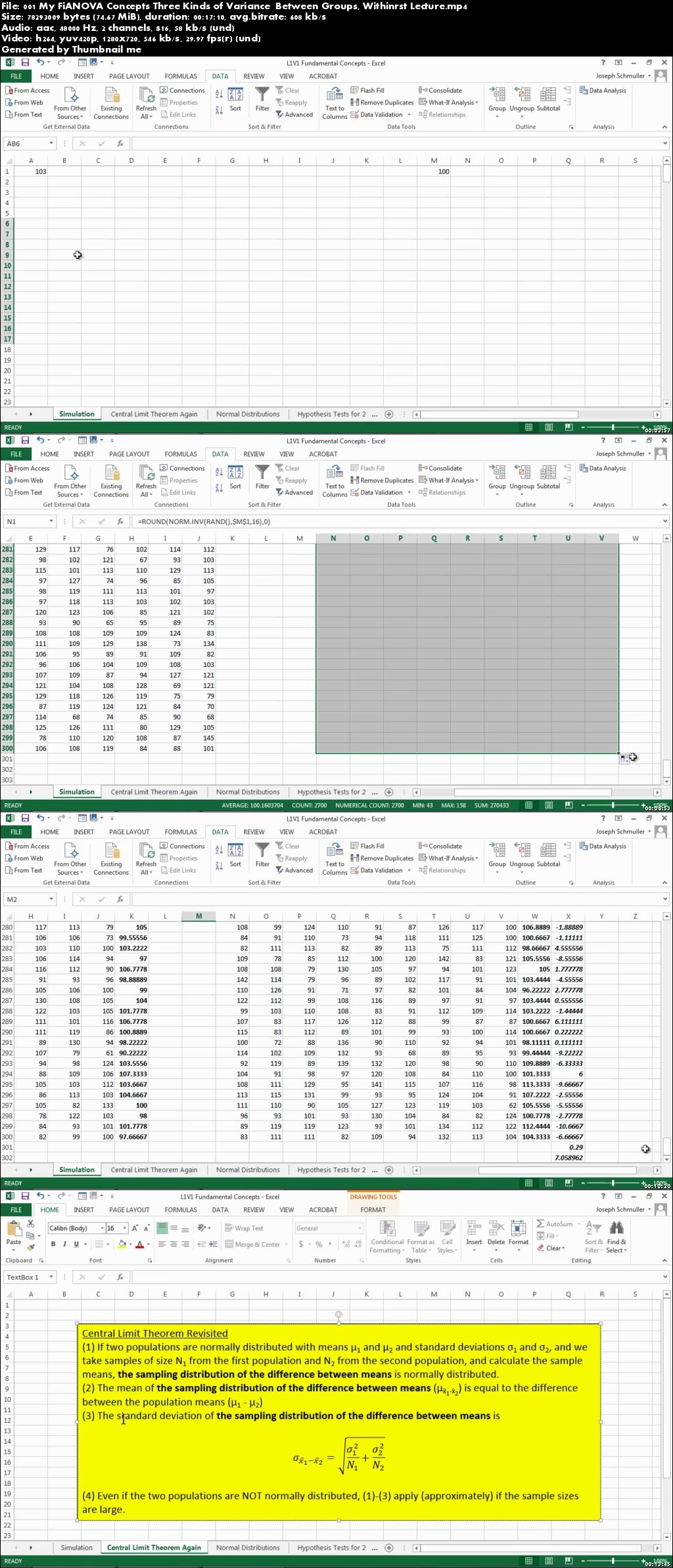
Task: Toggle Italic formatting in the Font group
Action: click(x=64, y=1245)
